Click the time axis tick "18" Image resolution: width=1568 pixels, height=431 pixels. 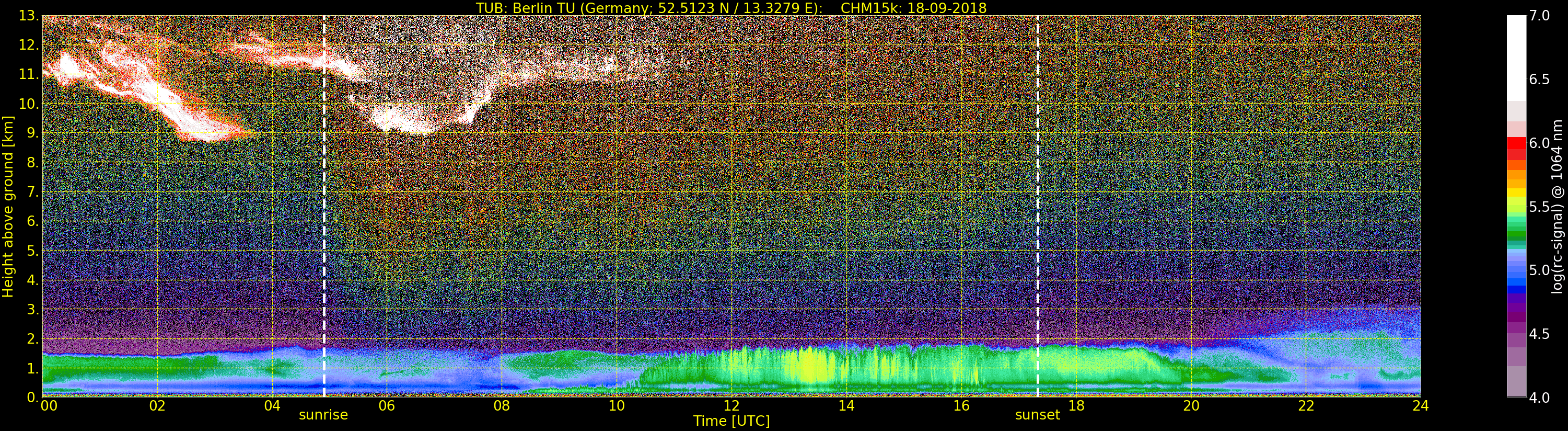1076,406
